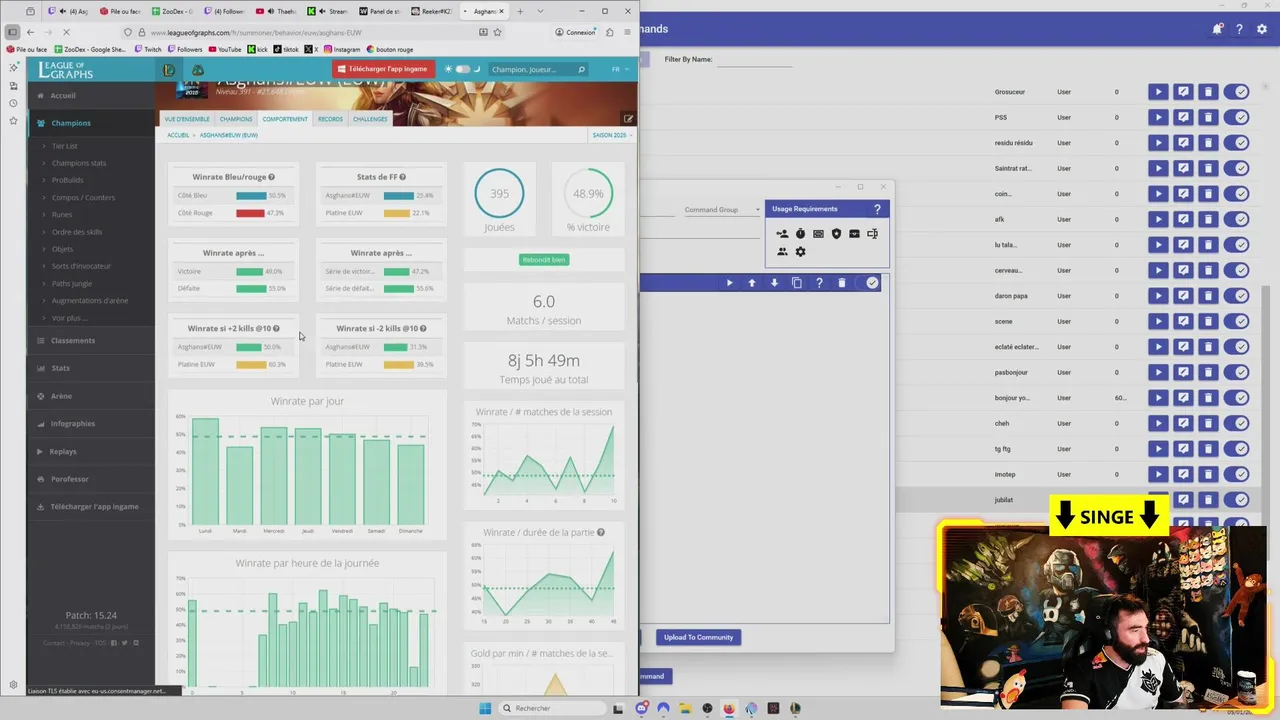
Task: Switch to the Records tab
Action: click(330, 119)
